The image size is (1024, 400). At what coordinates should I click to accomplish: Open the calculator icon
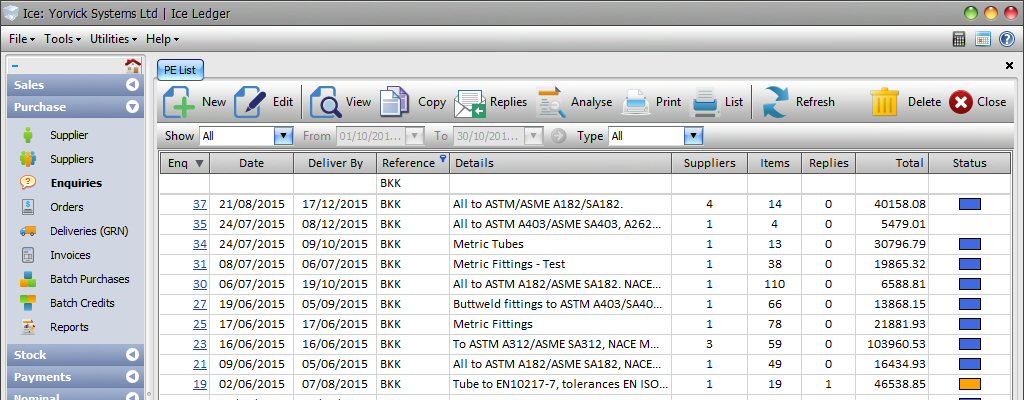point(959,39)
